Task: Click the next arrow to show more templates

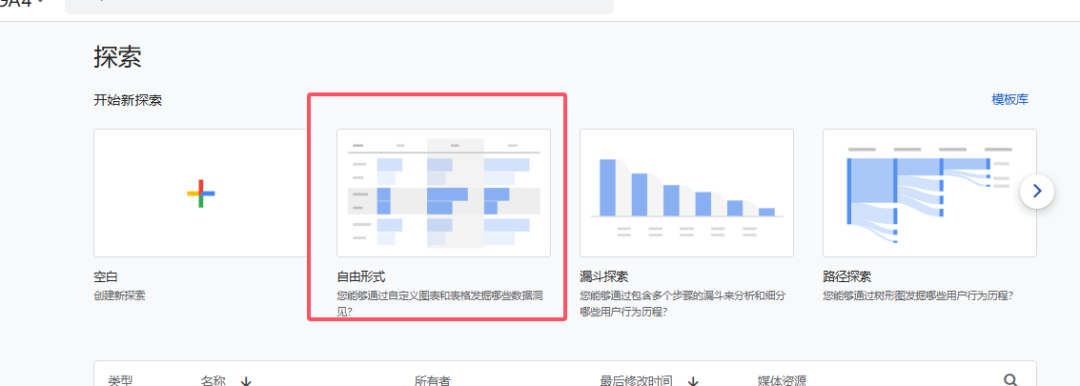Action: point(1037,191)
